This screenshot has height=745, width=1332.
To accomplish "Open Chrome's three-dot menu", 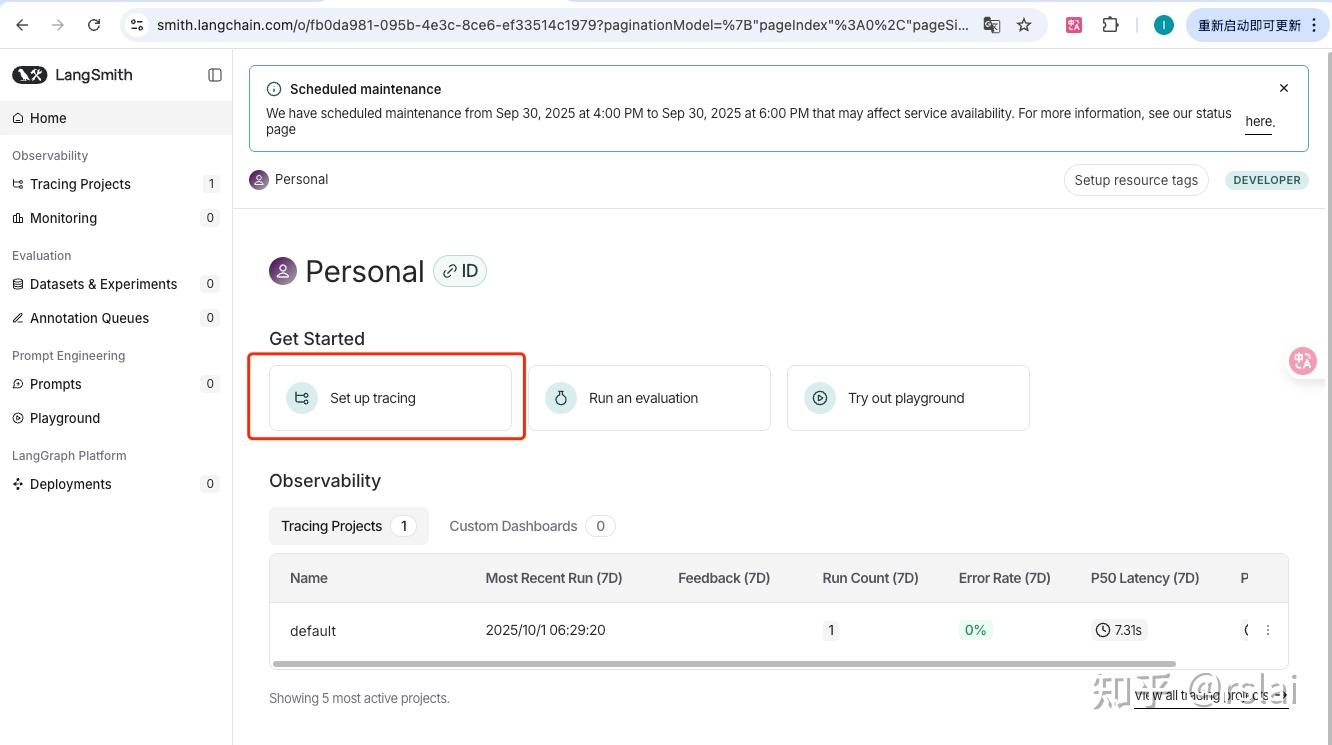I will tap(1314, 25).
